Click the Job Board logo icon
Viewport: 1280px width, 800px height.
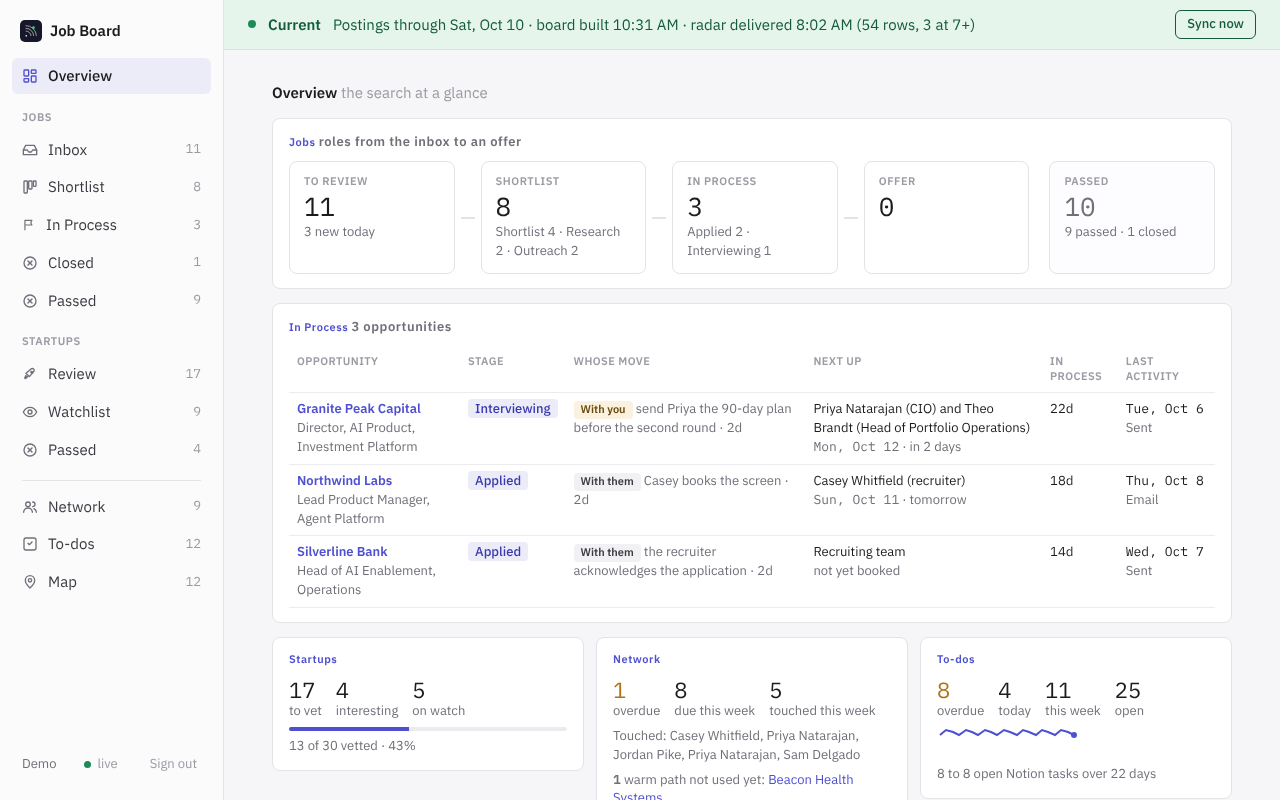(31, 31)
